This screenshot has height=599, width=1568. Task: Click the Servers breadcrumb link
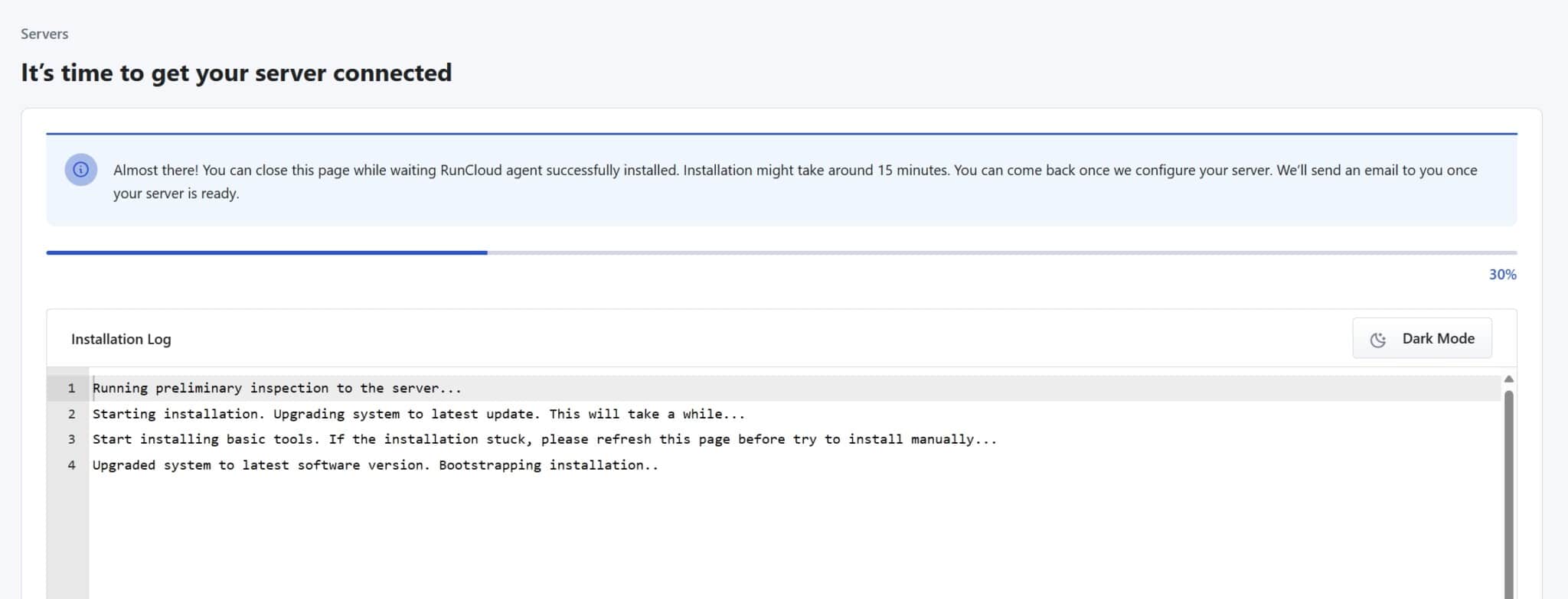pyautogui.click(x=44, y=34)
